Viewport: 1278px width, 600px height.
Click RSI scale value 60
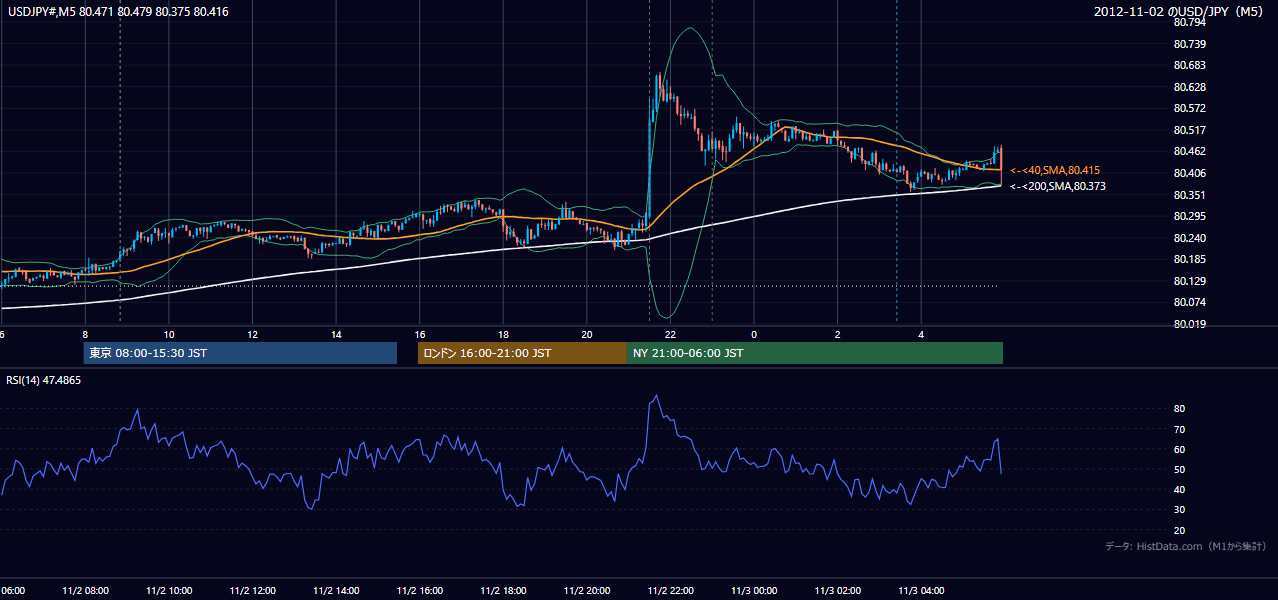1179,449
